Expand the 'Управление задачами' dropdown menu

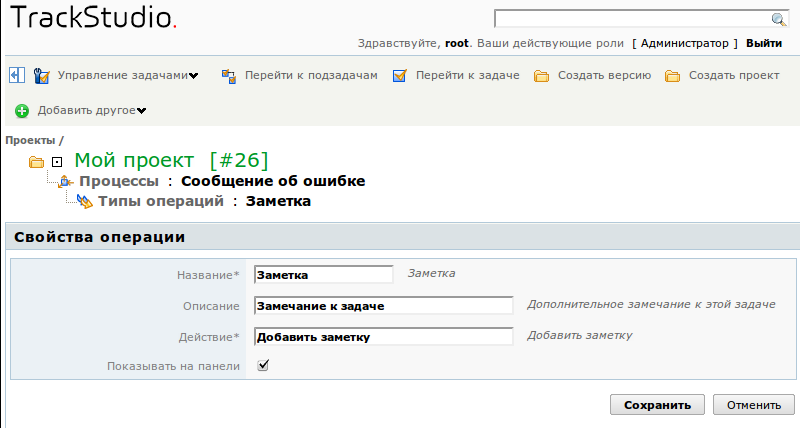point(193,76)
